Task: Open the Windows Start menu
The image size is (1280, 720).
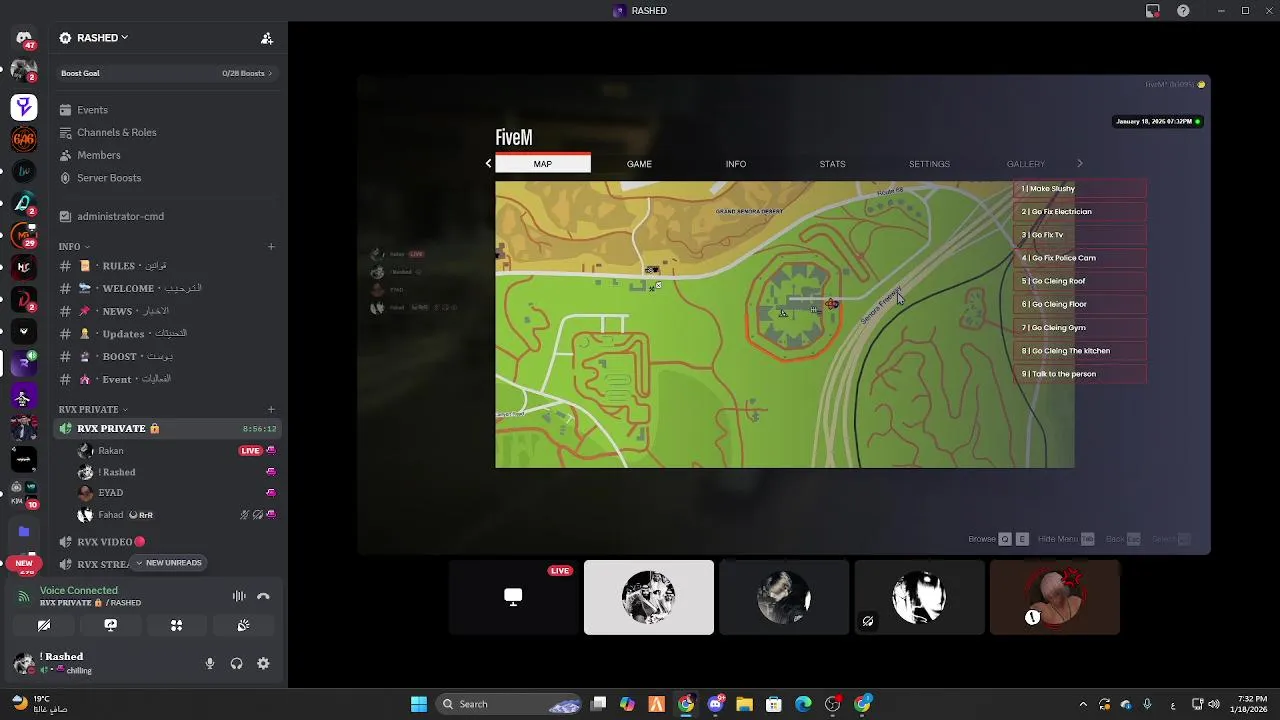Action: 419,704
